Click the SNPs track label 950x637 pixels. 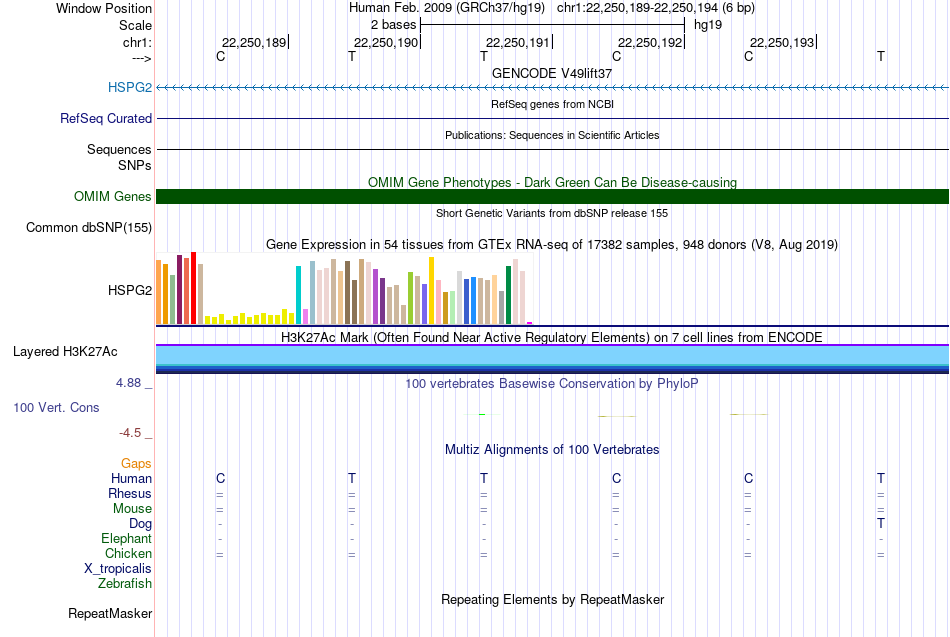[135, 165]
